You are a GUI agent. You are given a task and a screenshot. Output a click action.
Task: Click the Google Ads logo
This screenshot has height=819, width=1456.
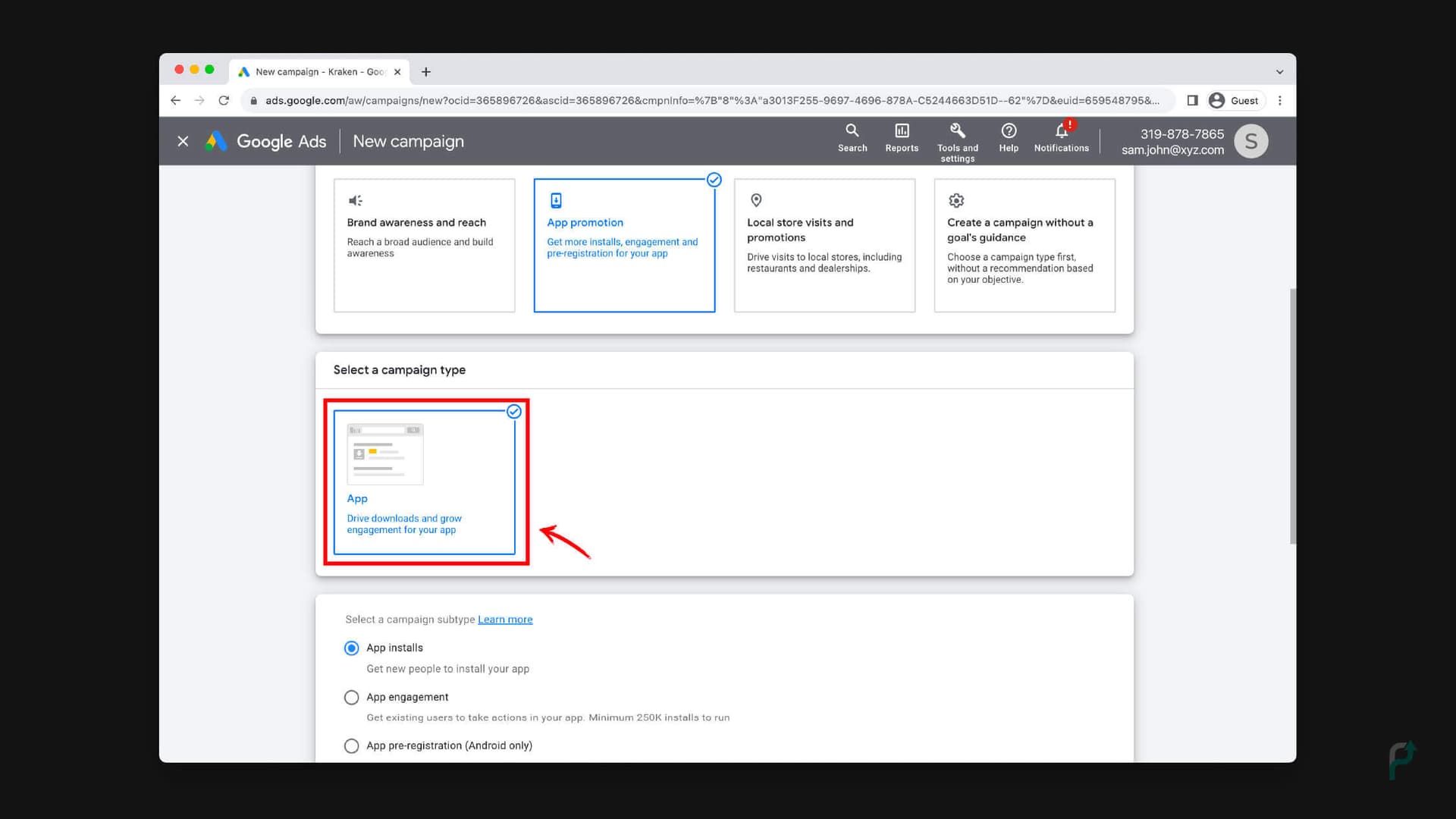[x=266, y=141]
